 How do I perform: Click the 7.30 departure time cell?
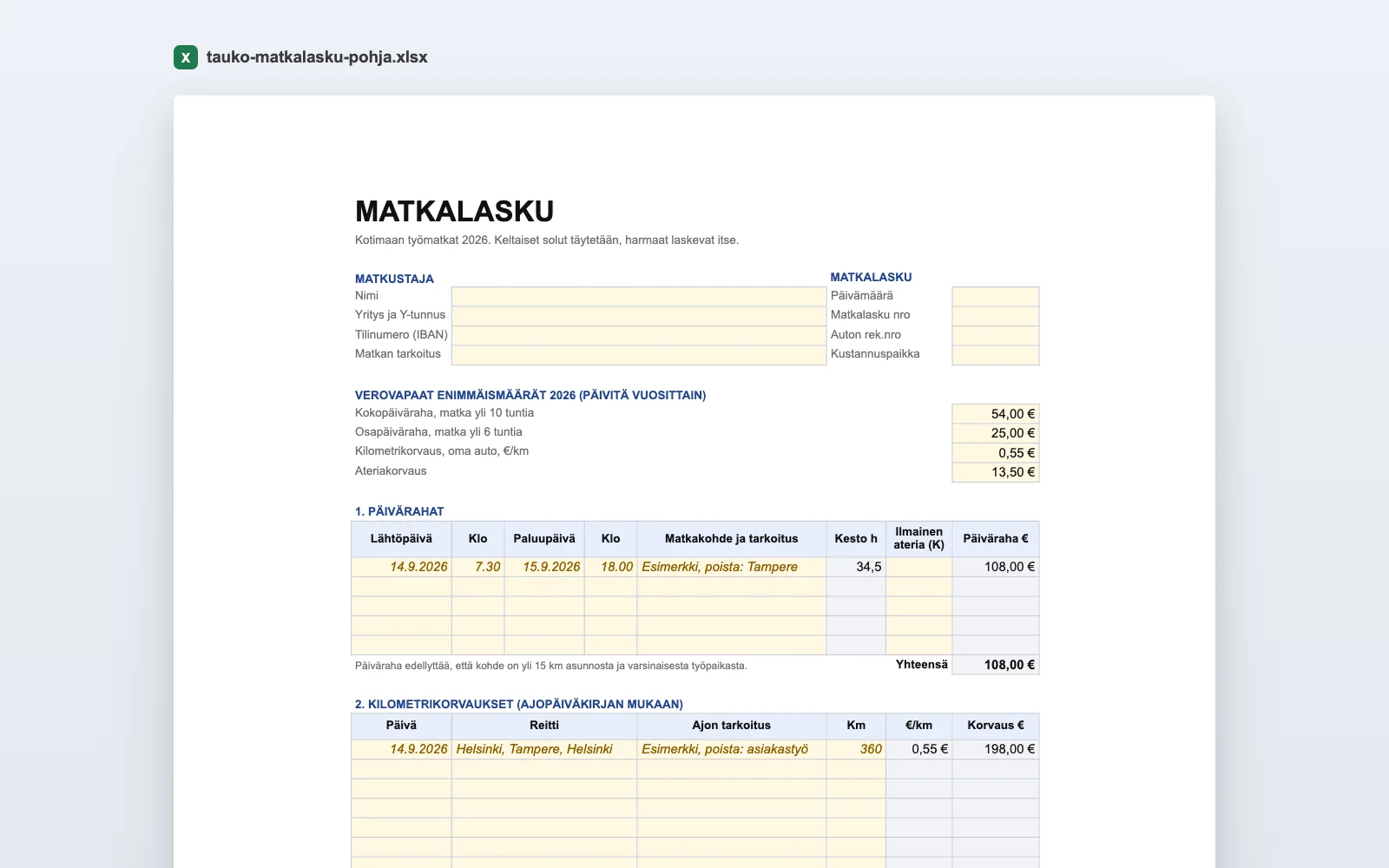[x=478, y=567]
